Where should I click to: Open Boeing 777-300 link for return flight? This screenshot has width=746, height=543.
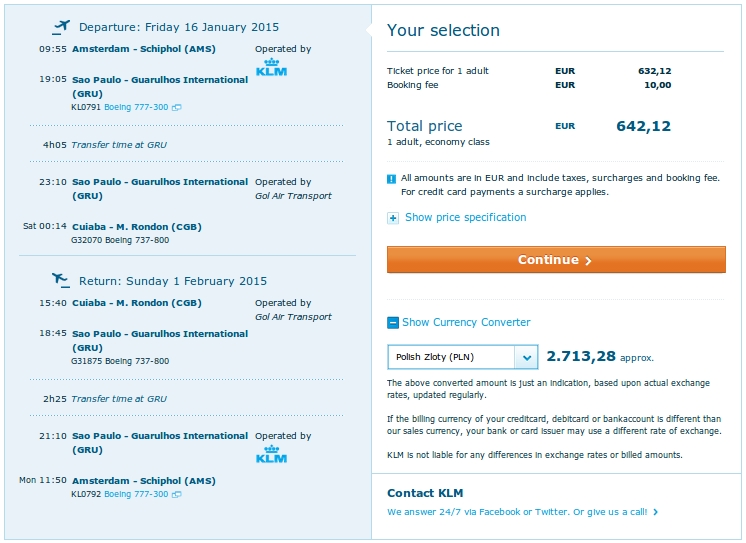(136, 494)
